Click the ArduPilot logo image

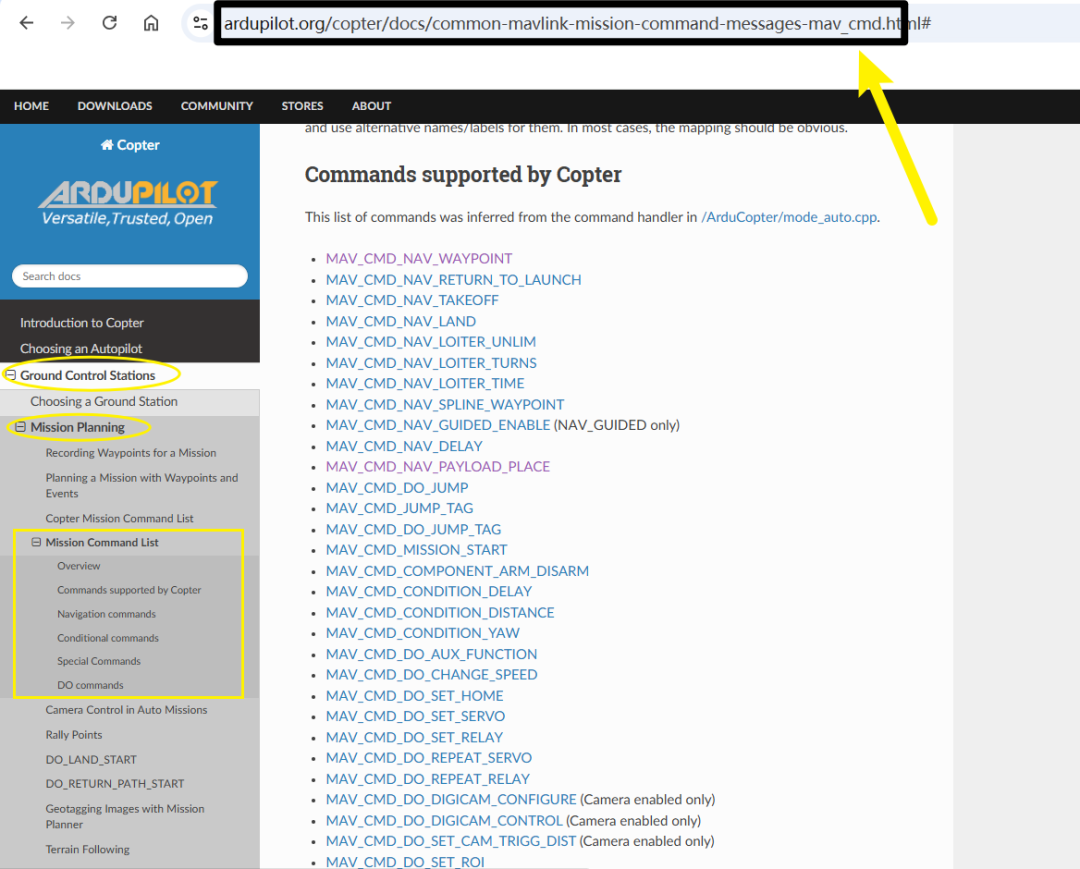click(x=128, y=202)
